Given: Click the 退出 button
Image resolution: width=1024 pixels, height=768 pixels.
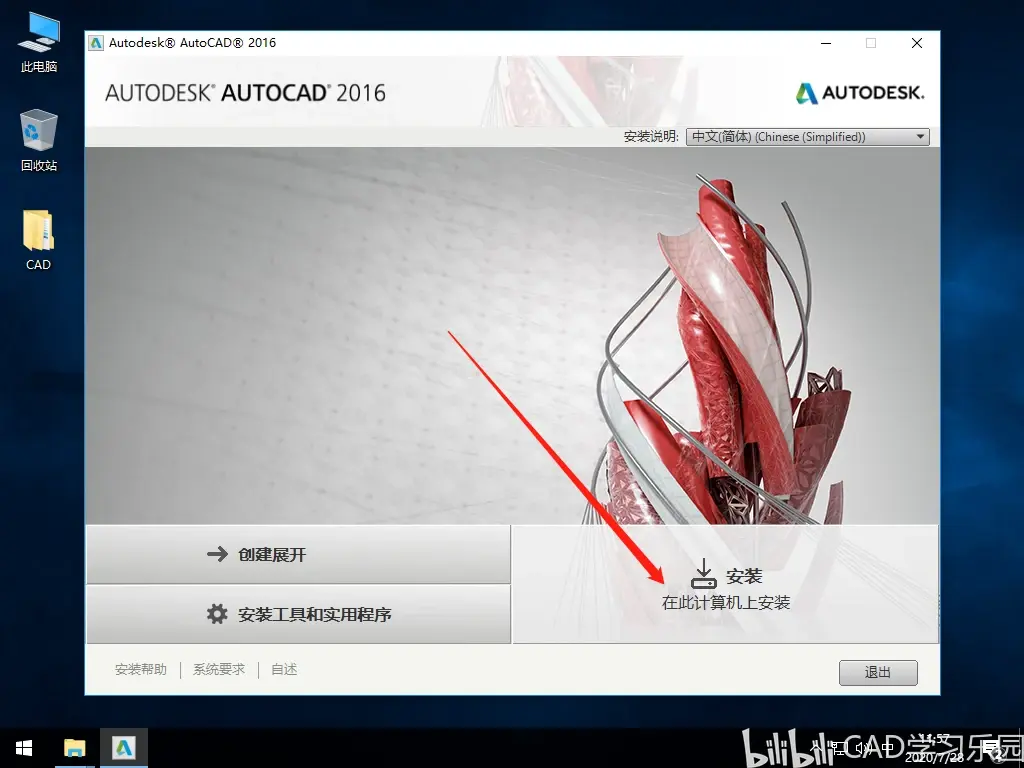Looking at the screenshot, I should (878, 673).
